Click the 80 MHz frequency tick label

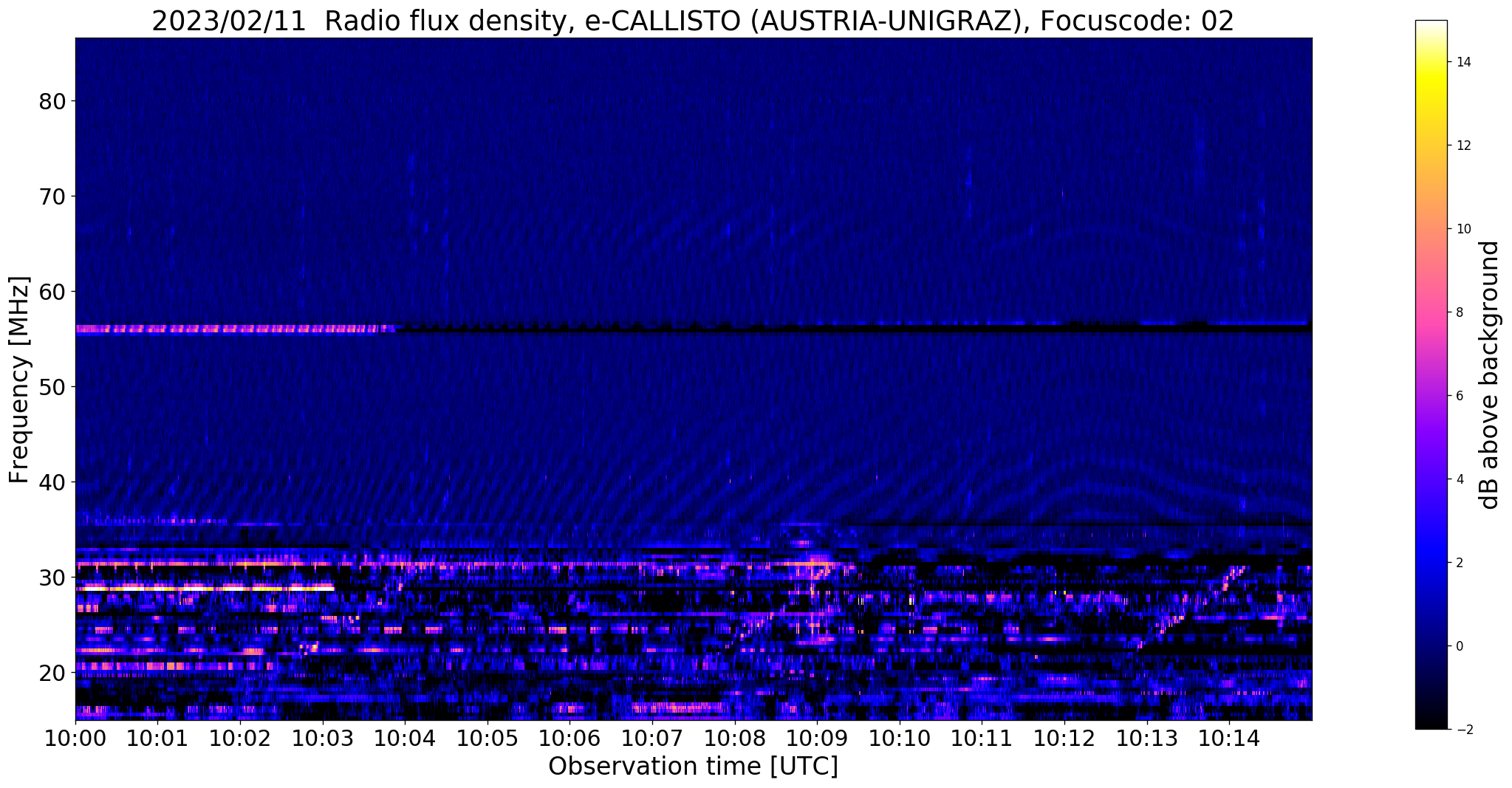(x=52, y=101)
